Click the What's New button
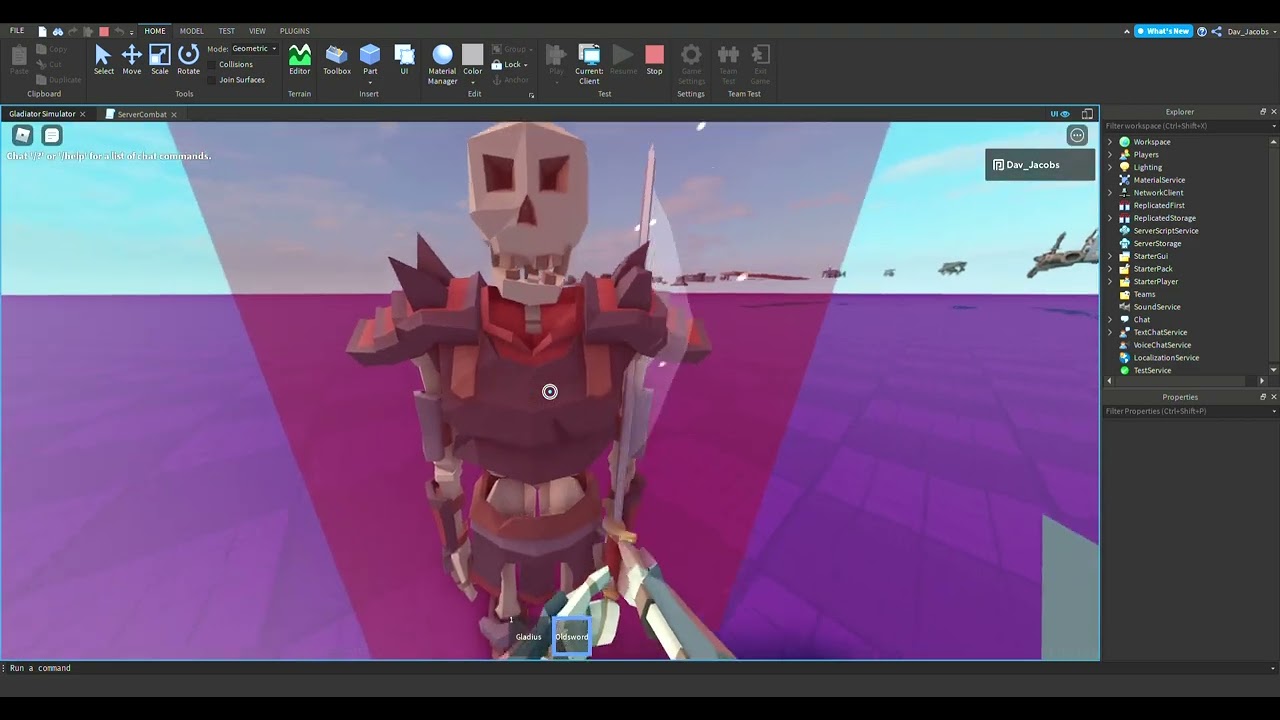This screenshot has height=720, width=1280. [x=1163, y=31]
